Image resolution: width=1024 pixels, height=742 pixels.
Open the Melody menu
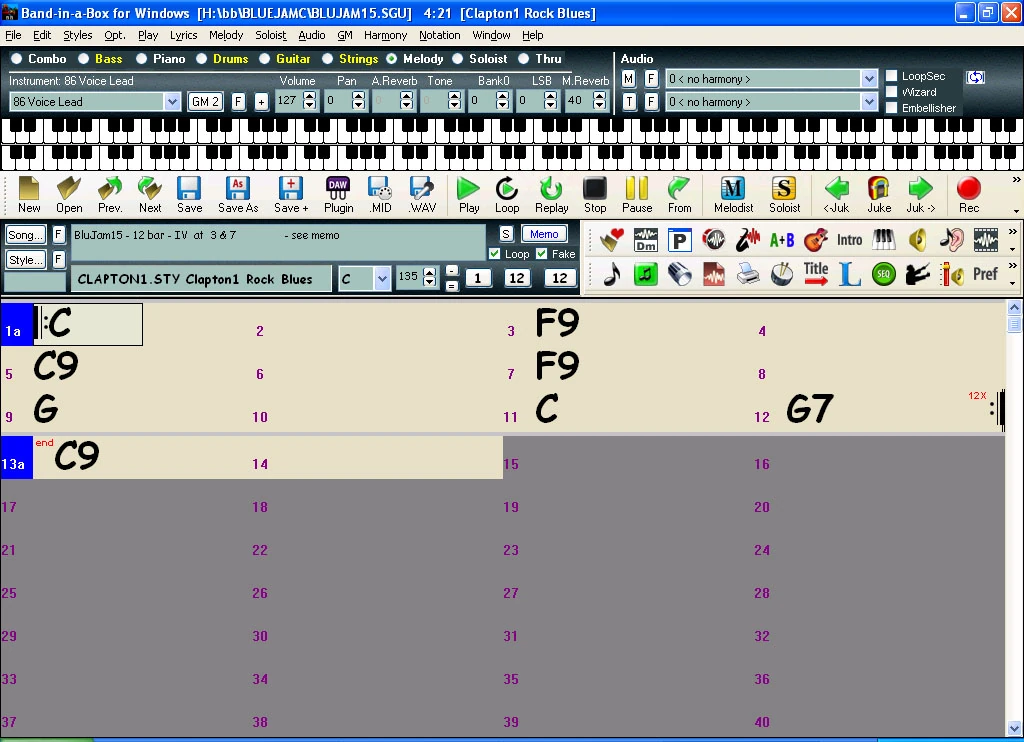[226, 35]
